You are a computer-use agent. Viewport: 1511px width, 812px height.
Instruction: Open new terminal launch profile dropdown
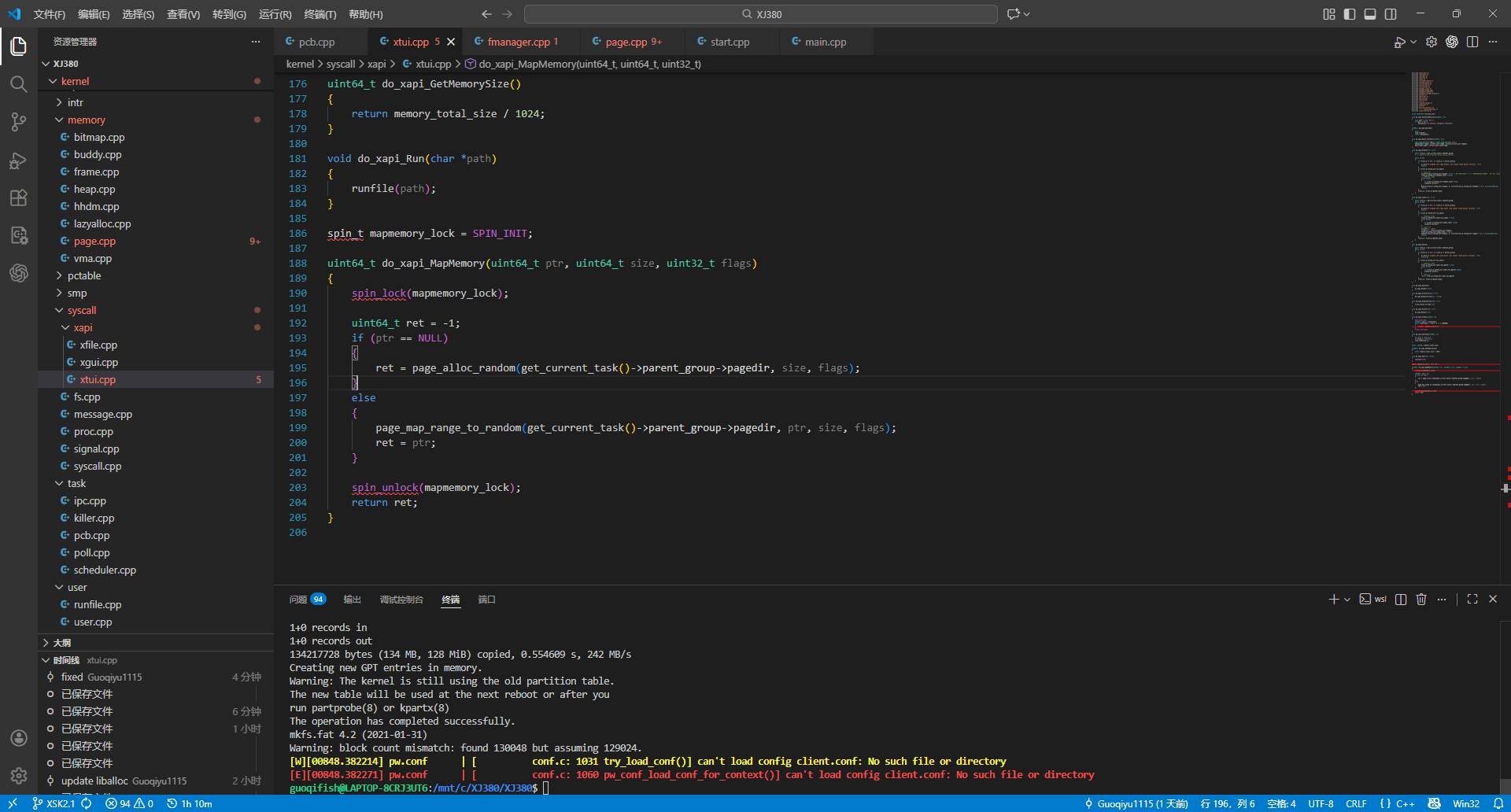[1347, 600]
